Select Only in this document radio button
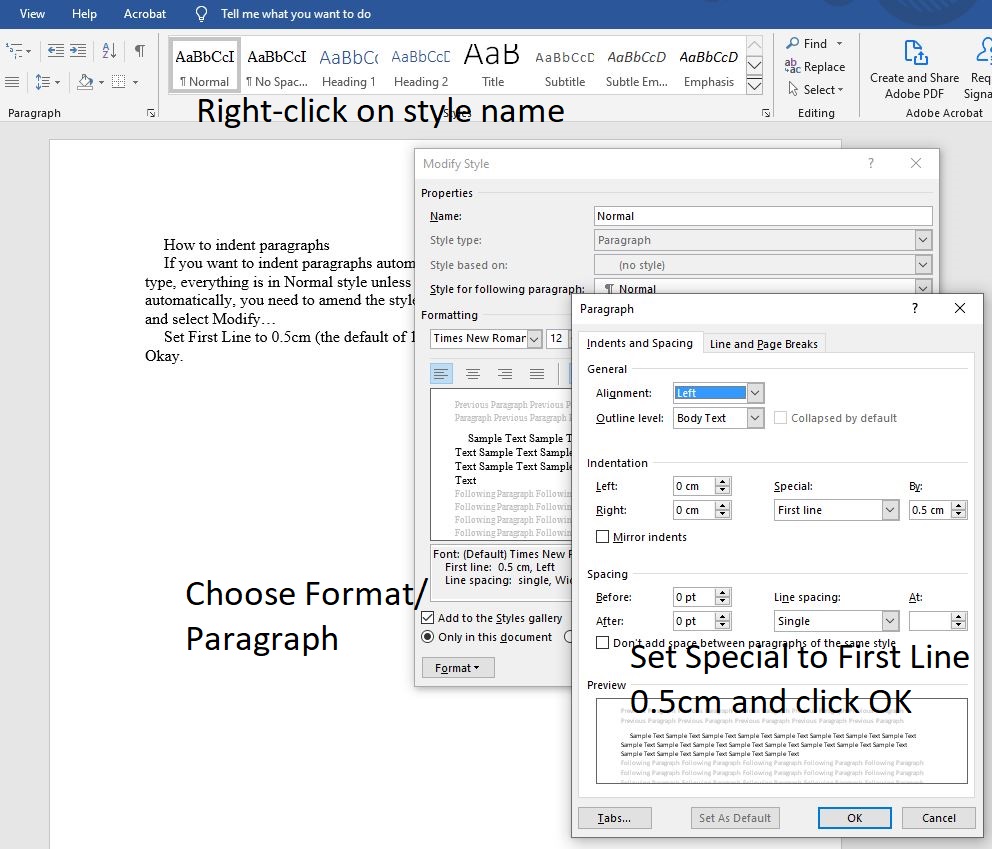Image resolution: width=992 pixels, height=849 pixels. click(x=428, y=636)
